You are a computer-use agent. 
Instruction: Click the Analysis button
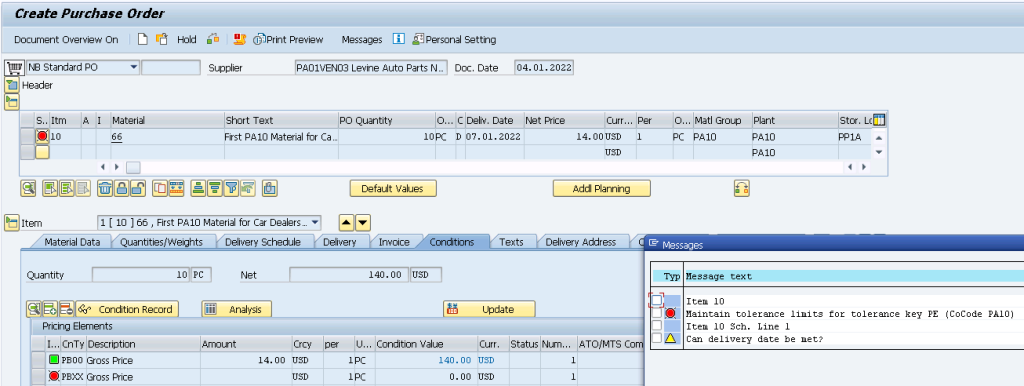pyautogui.click(x=236, y=310)
